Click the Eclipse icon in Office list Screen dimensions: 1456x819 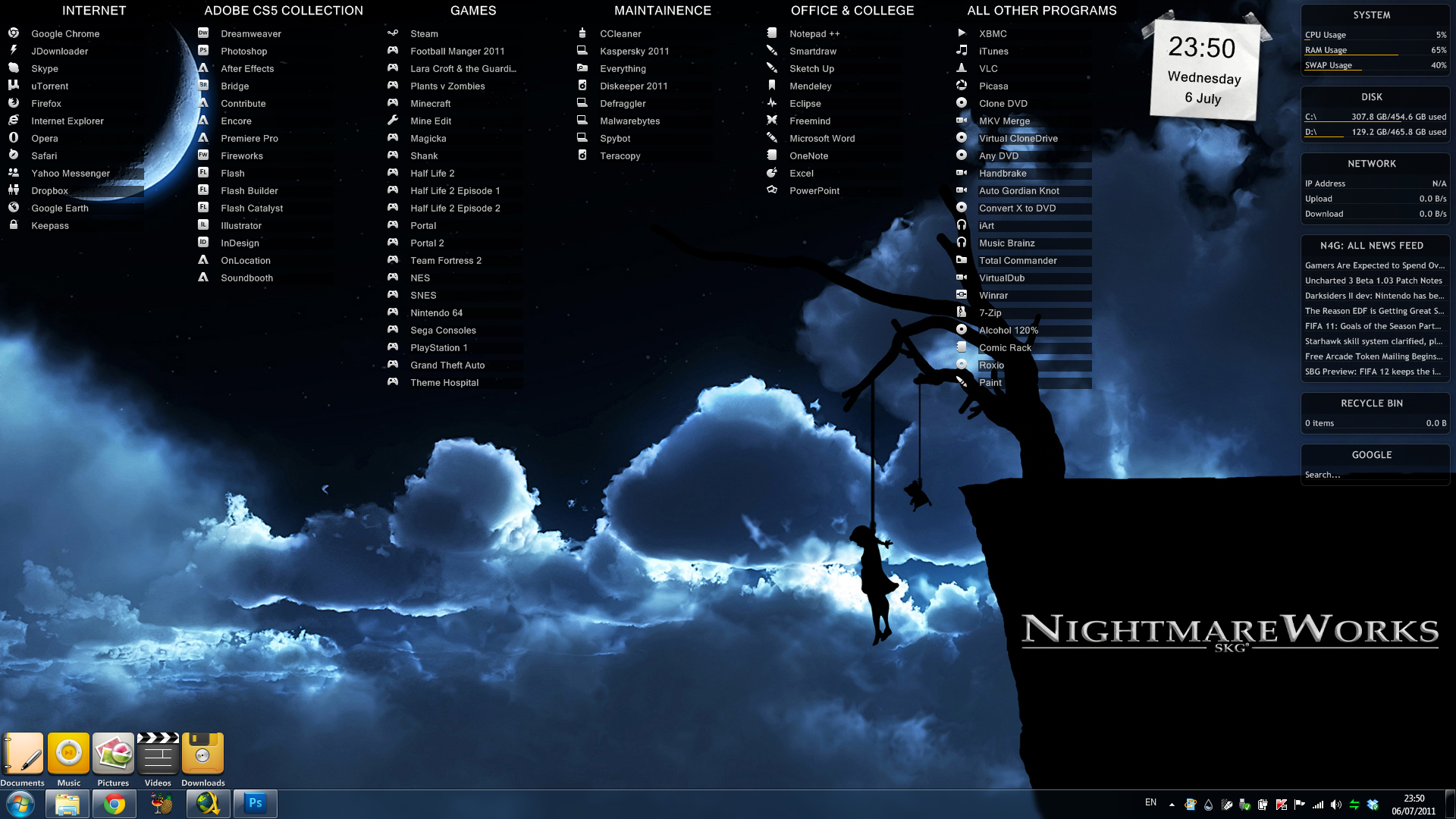point(772,103)
